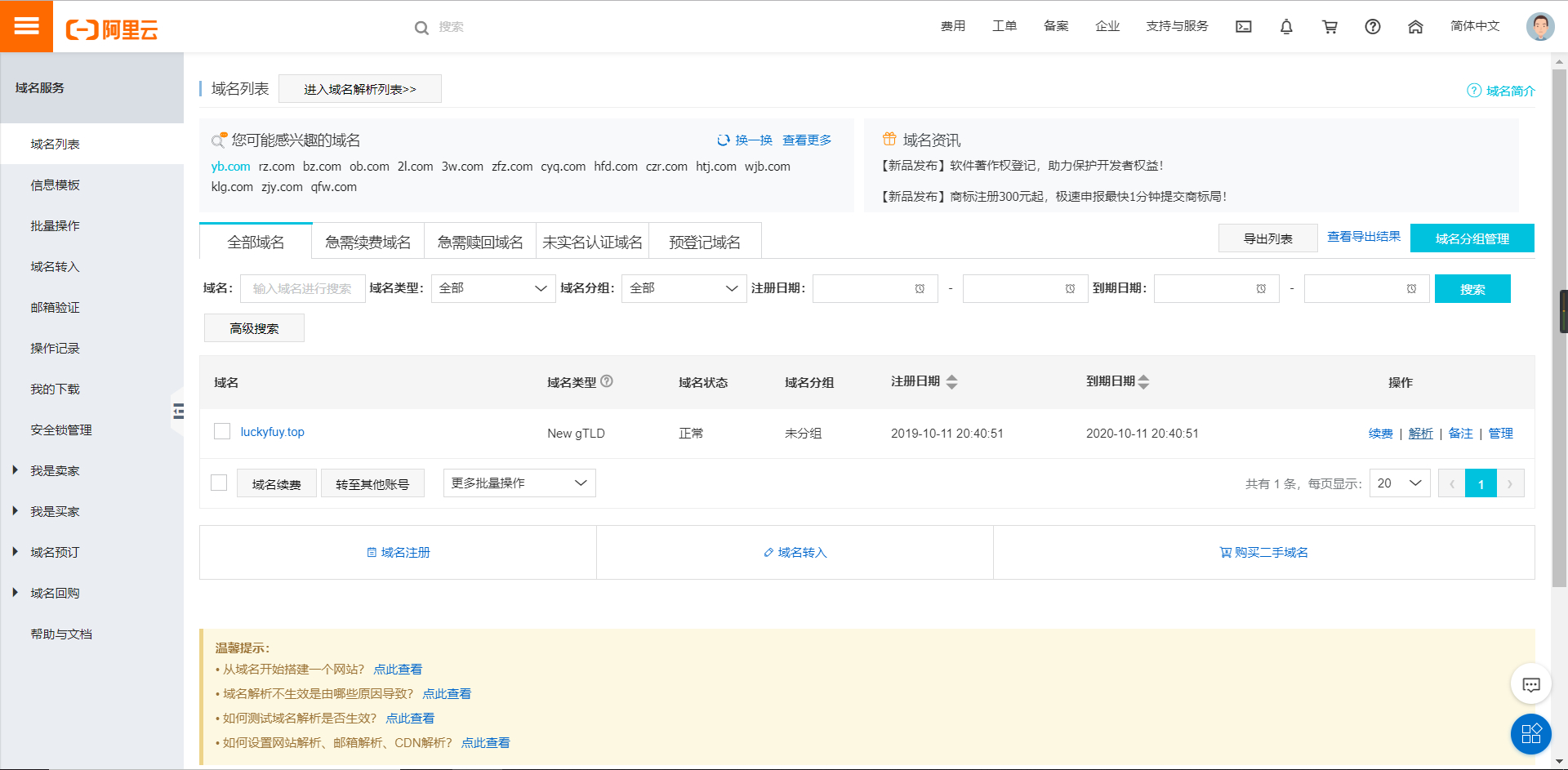Collapse the left sidebar handle
Image resolution: width=1568 pixels, height=770 pixels.
coord(177,411)
